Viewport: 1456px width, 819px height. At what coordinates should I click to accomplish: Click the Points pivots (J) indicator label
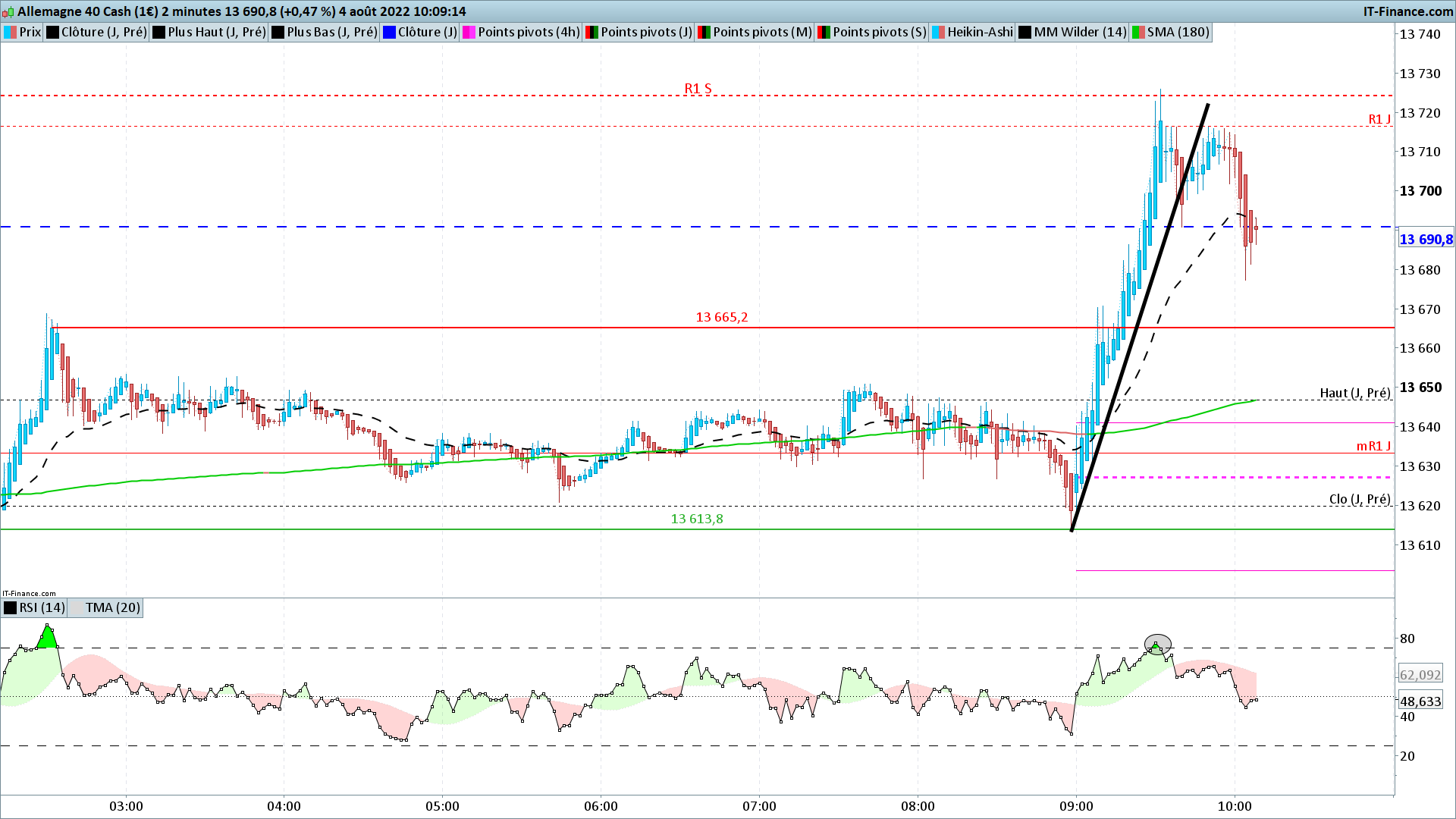646,32
